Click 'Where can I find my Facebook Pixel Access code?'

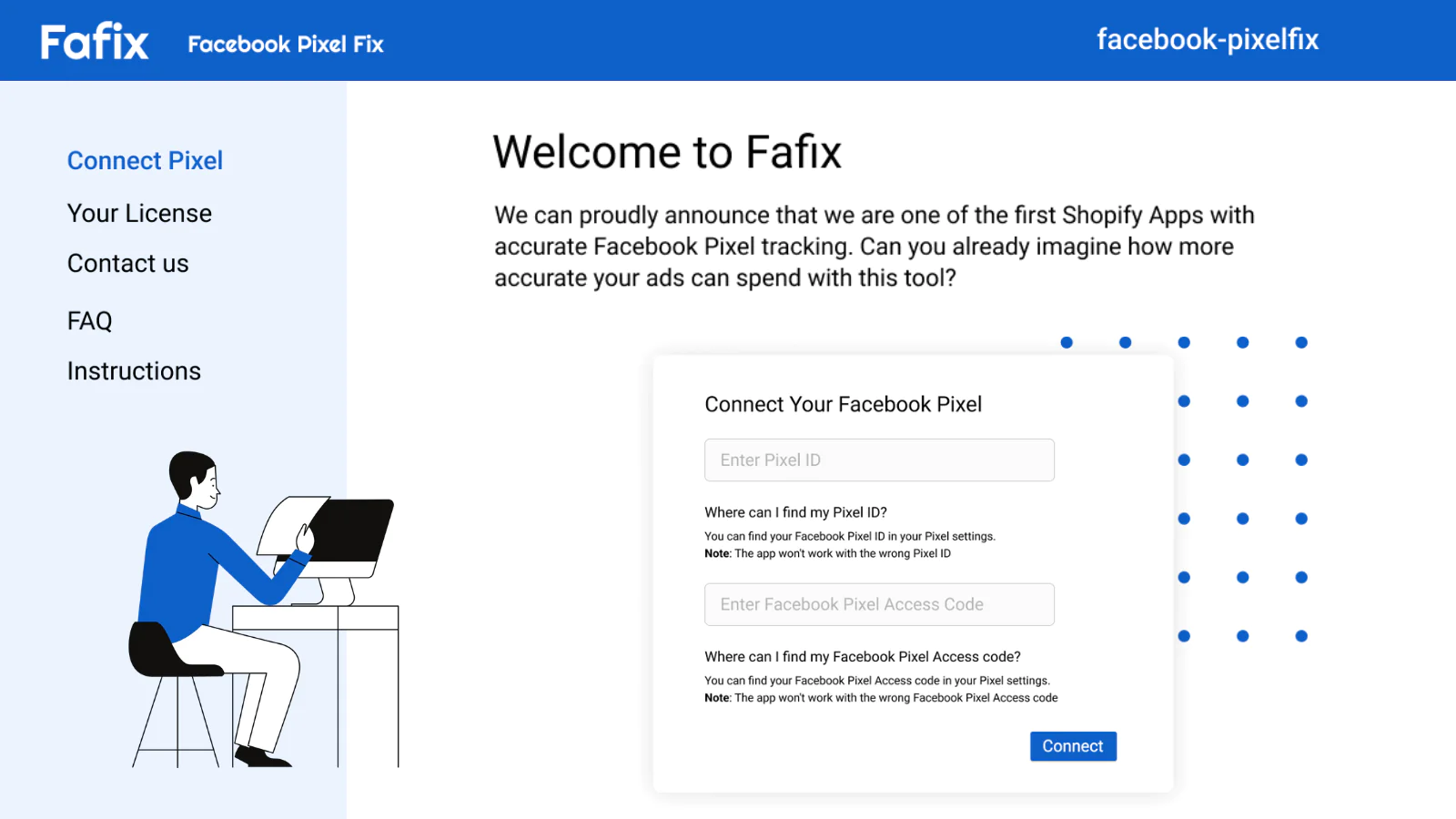(x=863, y=656)
